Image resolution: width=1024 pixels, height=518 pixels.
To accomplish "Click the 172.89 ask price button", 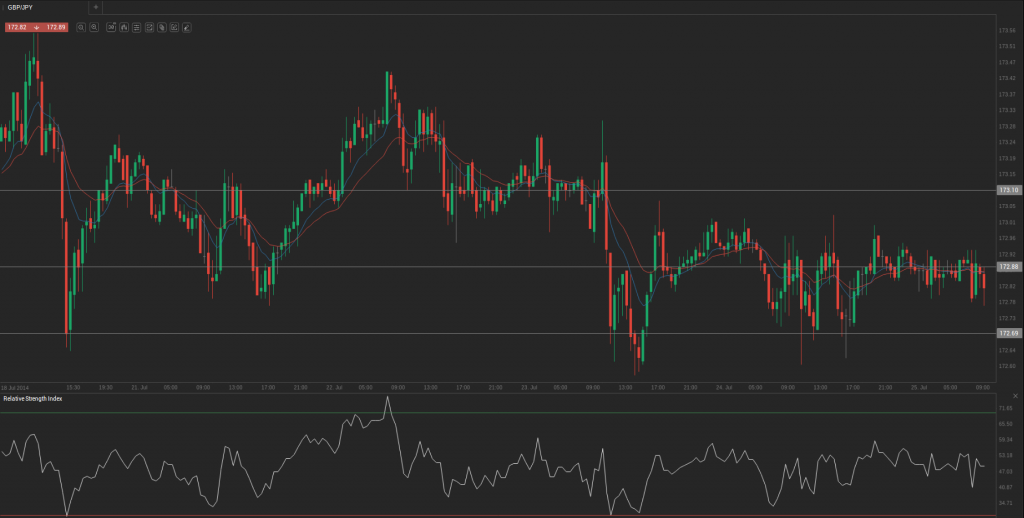I will (55, 27).
